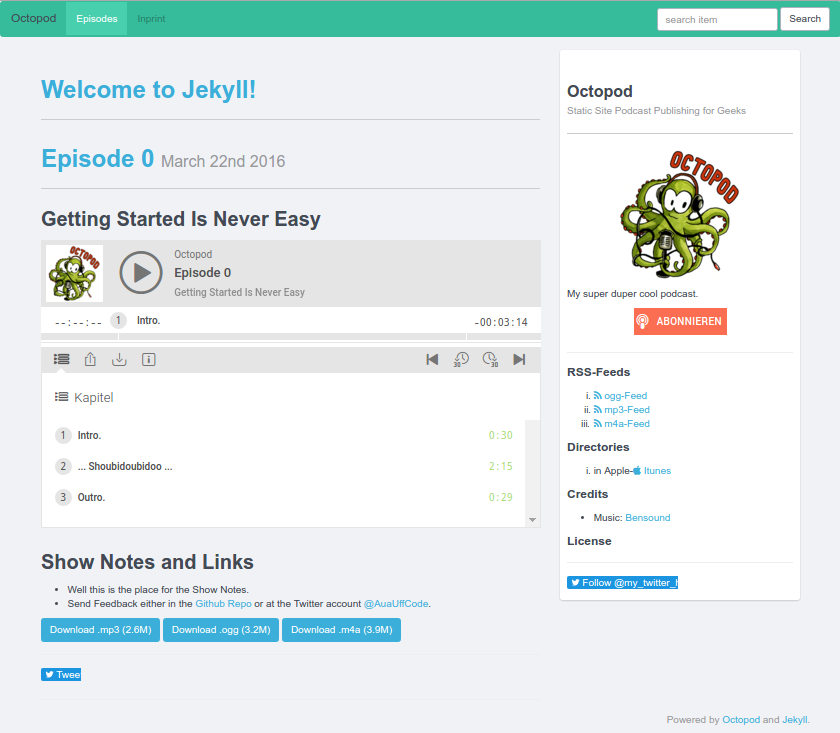This screenshot has width=840, height=733.
Task: Jump to previous chapter
Action: point(432,360)
